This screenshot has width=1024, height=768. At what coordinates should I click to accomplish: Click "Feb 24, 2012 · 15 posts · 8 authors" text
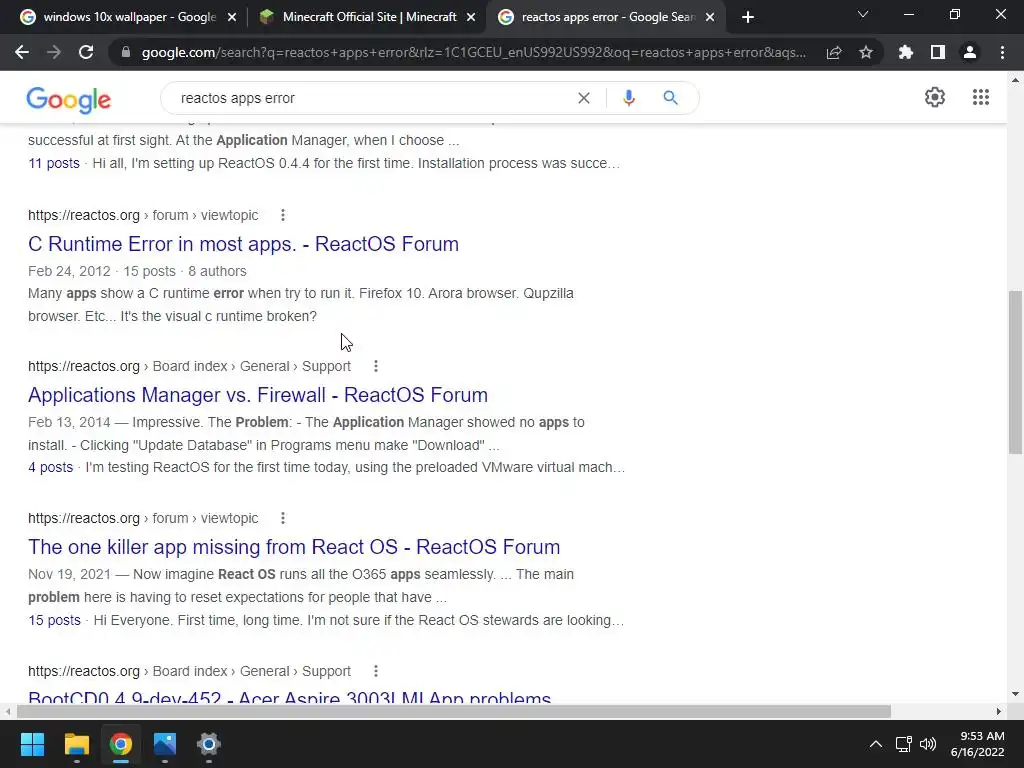coord(137,271)
